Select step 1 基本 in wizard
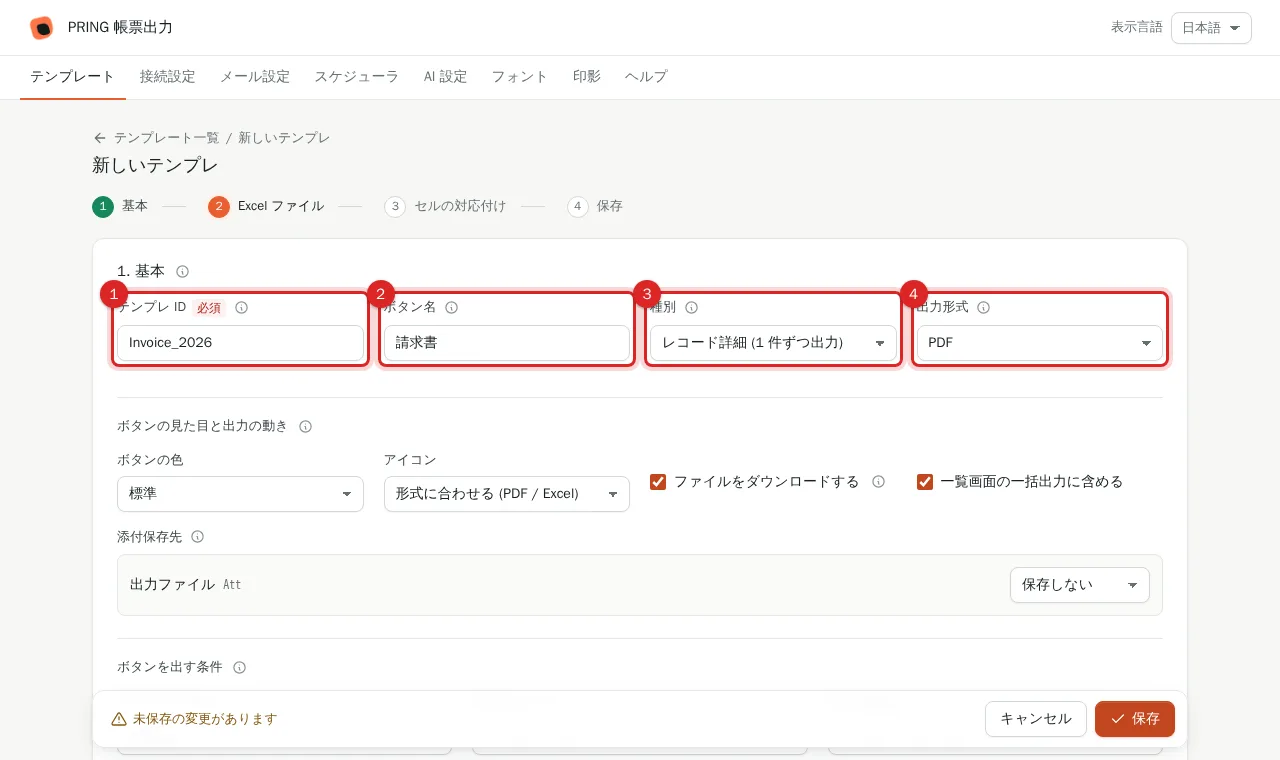Image resolution: width=1280 pixels, height=760 pixels. click(120, 207)
